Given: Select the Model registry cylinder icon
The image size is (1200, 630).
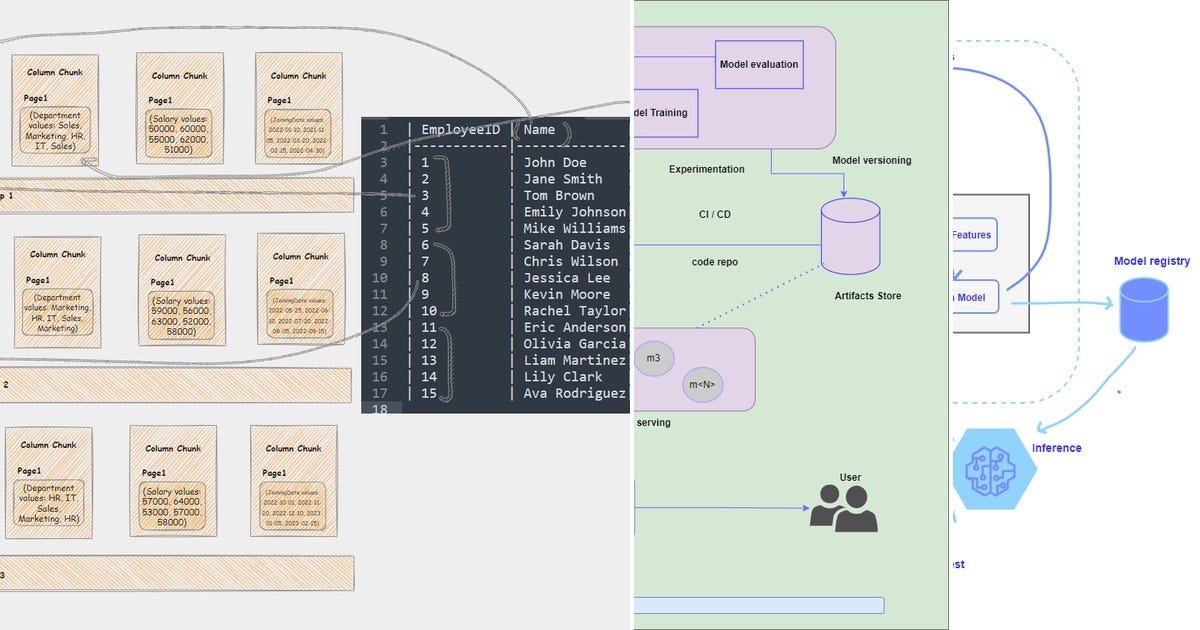Looking at the screenshot, I should pos(1143,310).
